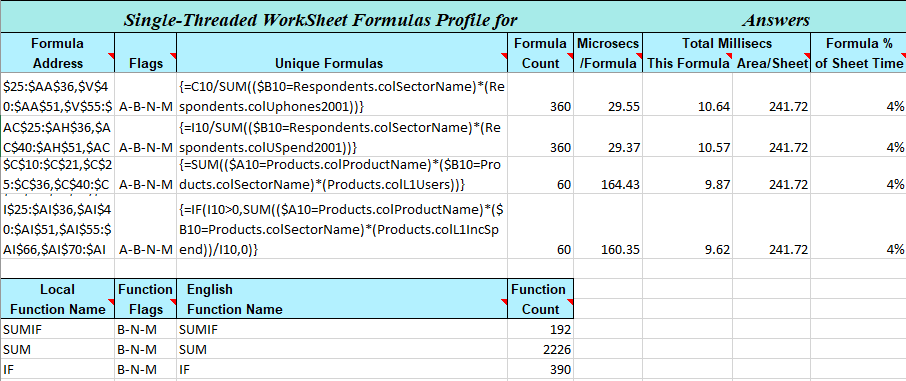Select the Microsecs value 29.37
This screenshot has width=906, height=381.
(x=623, y=147)
